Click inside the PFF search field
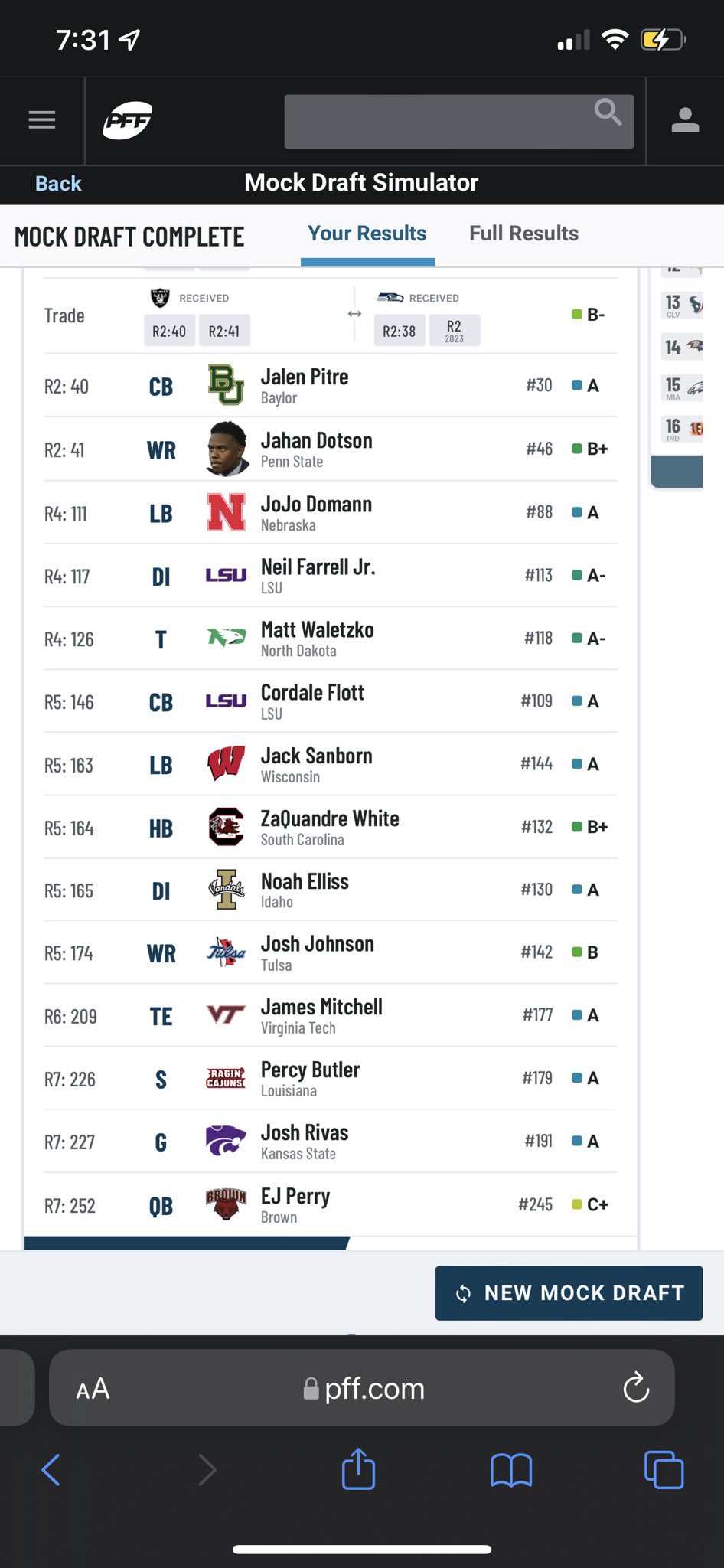Screen dimensions: 724x1568 [459, 122]
